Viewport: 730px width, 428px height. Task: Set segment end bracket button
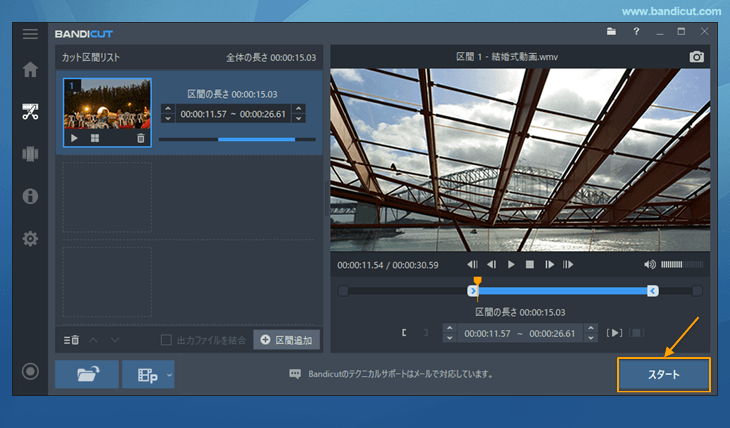426,333
